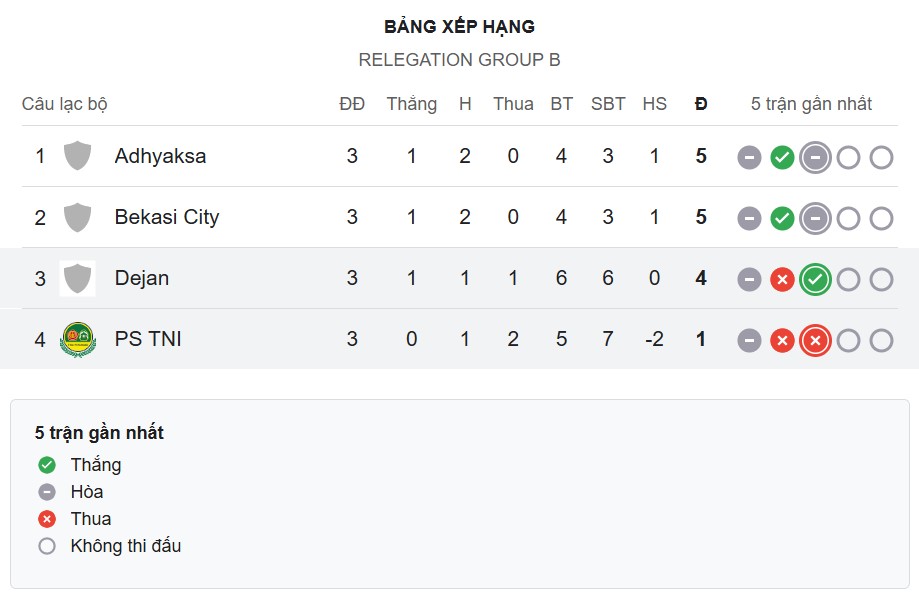Click the 'Câu lạc bộ' column header
This screenshot has height=592, width=919.
click(x=63, y=103)
